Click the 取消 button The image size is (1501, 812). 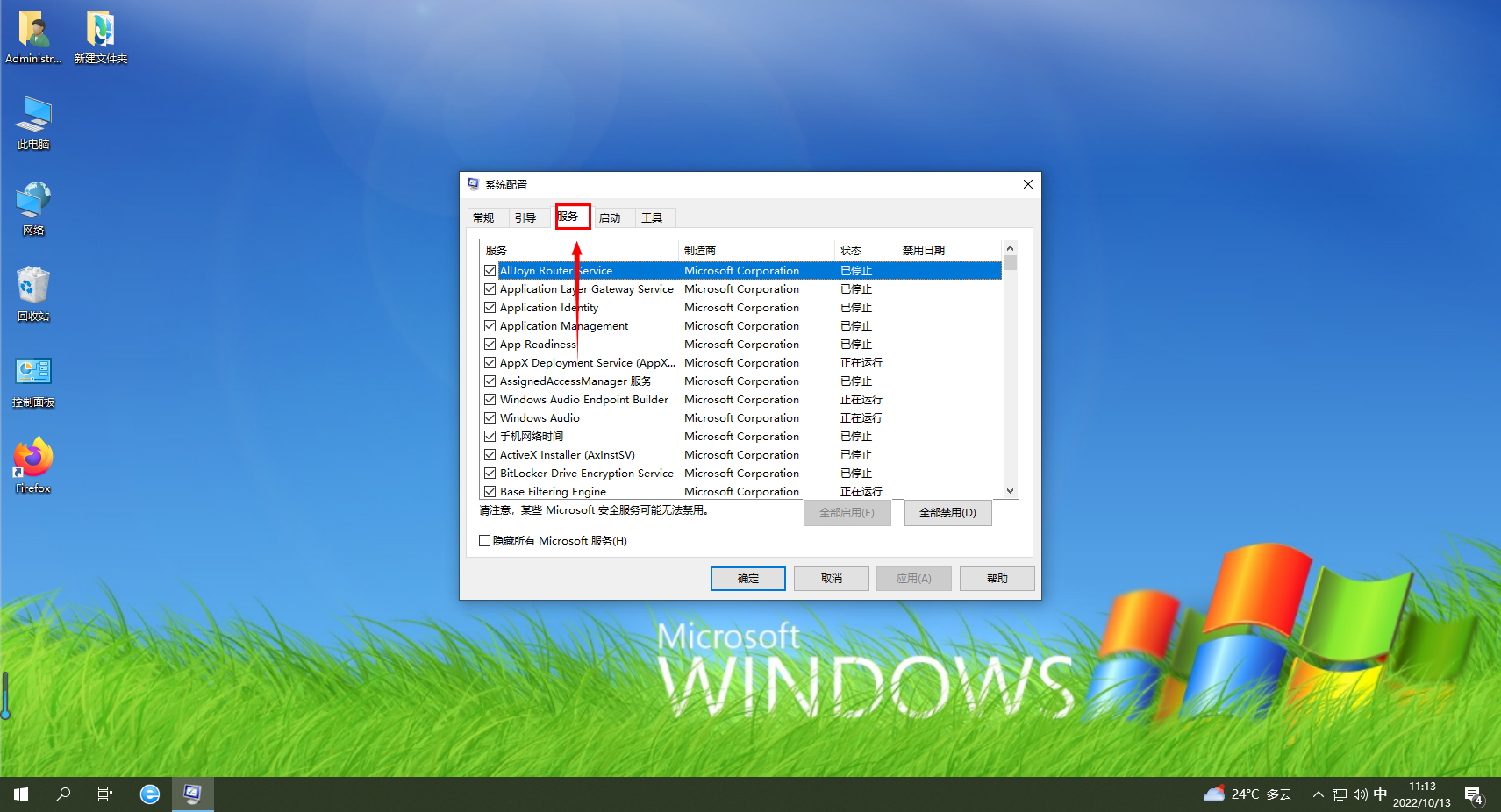tap(832, 579)
